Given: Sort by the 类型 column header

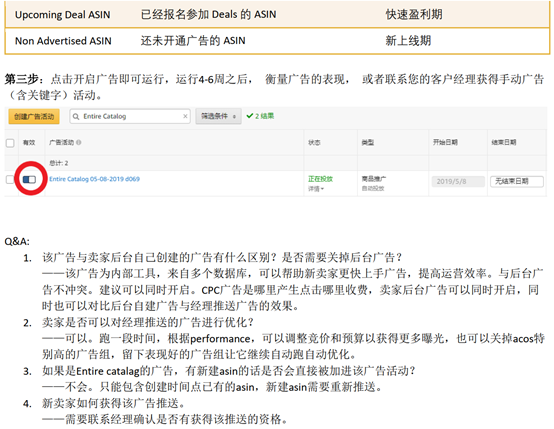Looking at the screenshot, I should point(368,142).
